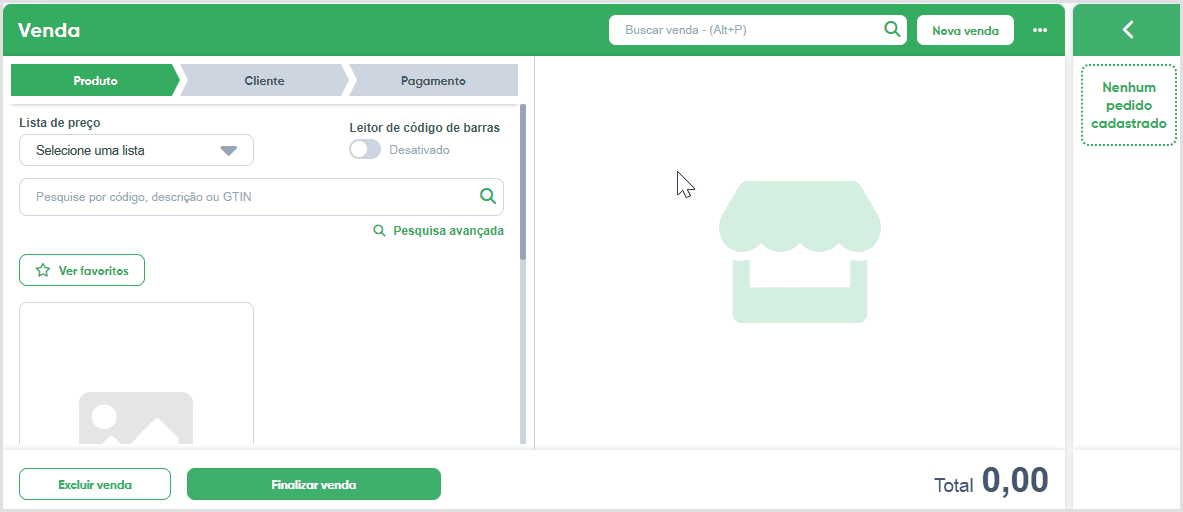Click the Finalizar venda button
The height and width of the screenshot is (512, 1183).
point(314,484)
